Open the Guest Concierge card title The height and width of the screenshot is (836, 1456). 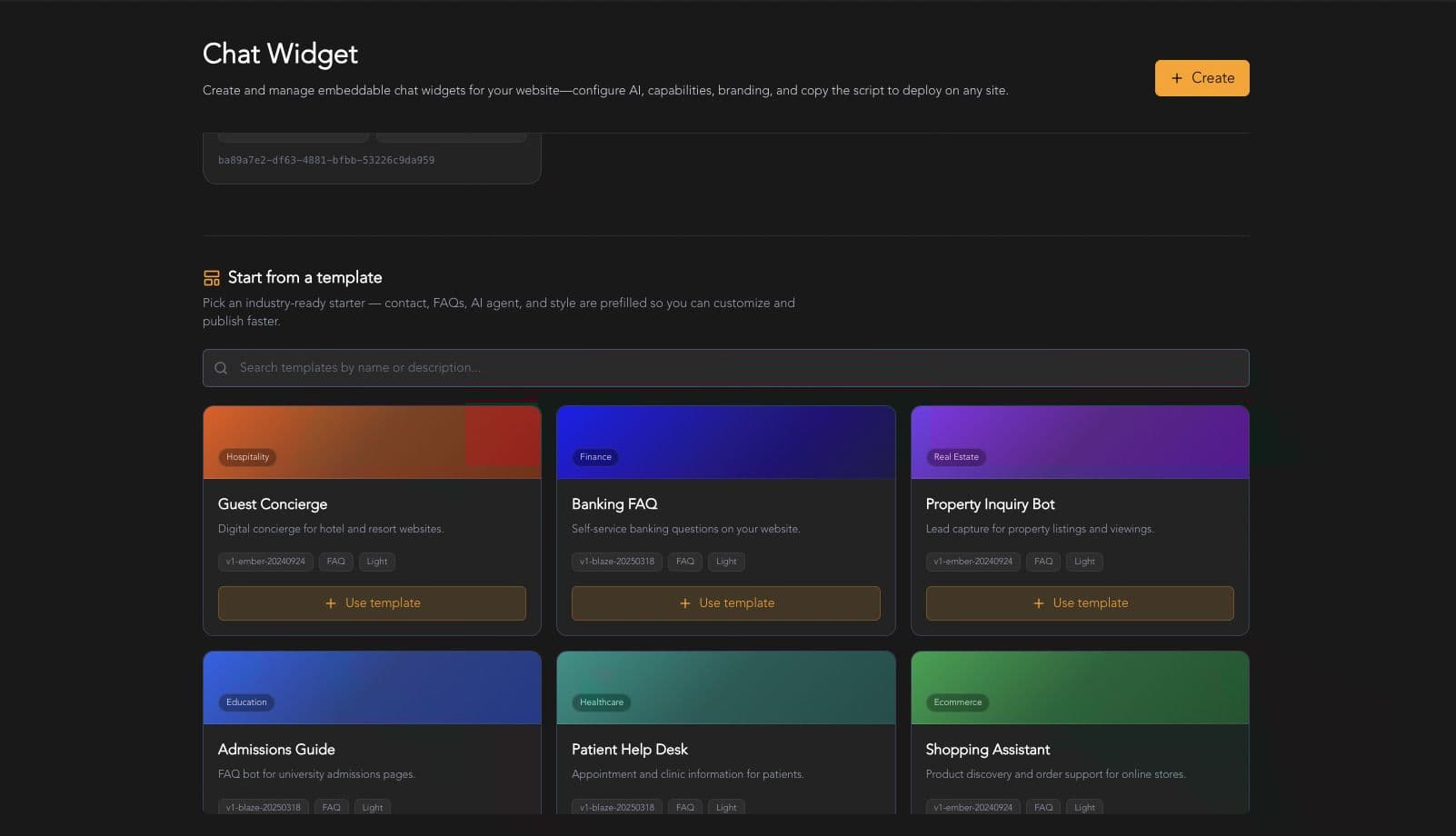[x=273, y=504]
